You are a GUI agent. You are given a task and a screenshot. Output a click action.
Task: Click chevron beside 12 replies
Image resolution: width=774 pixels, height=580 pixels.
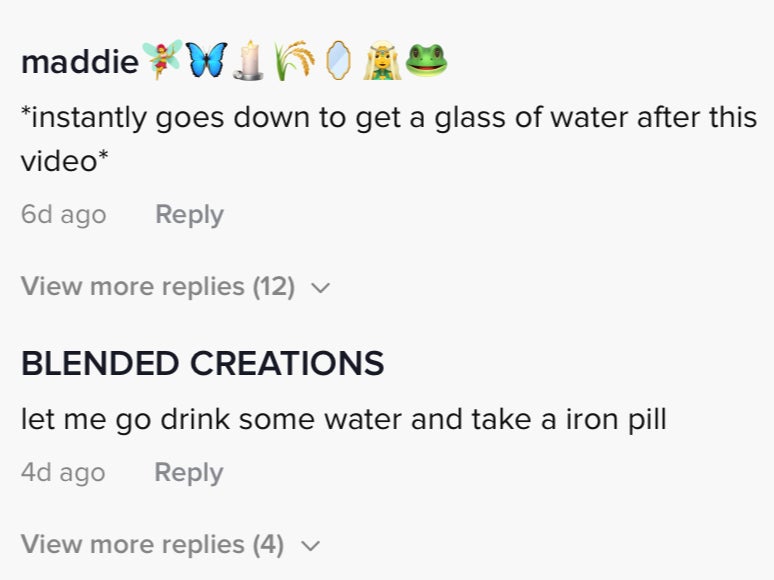321,287
